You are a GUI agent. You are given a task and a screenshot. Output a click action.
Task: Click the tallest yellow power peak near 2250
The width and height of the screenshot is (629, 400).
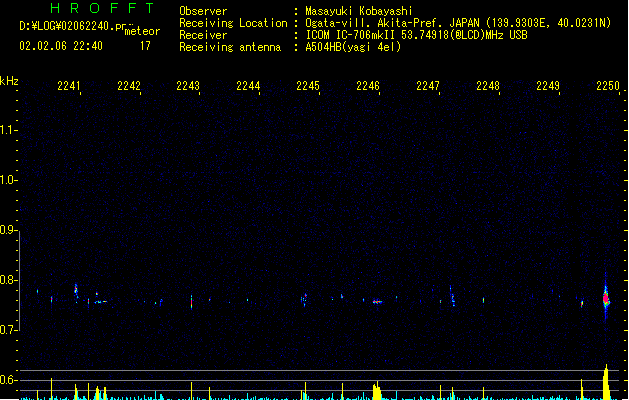(x=606, y=382)
